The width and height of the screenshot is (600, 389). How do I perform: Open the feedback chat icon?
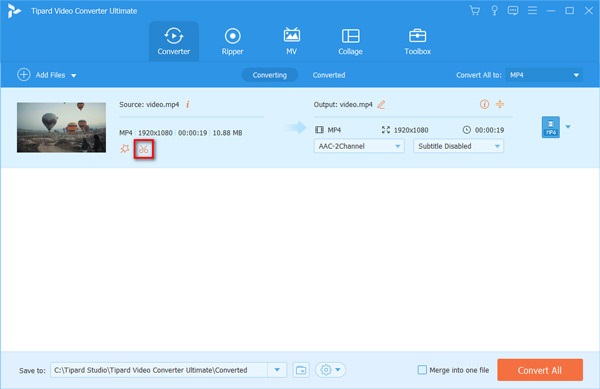(513, 11)
